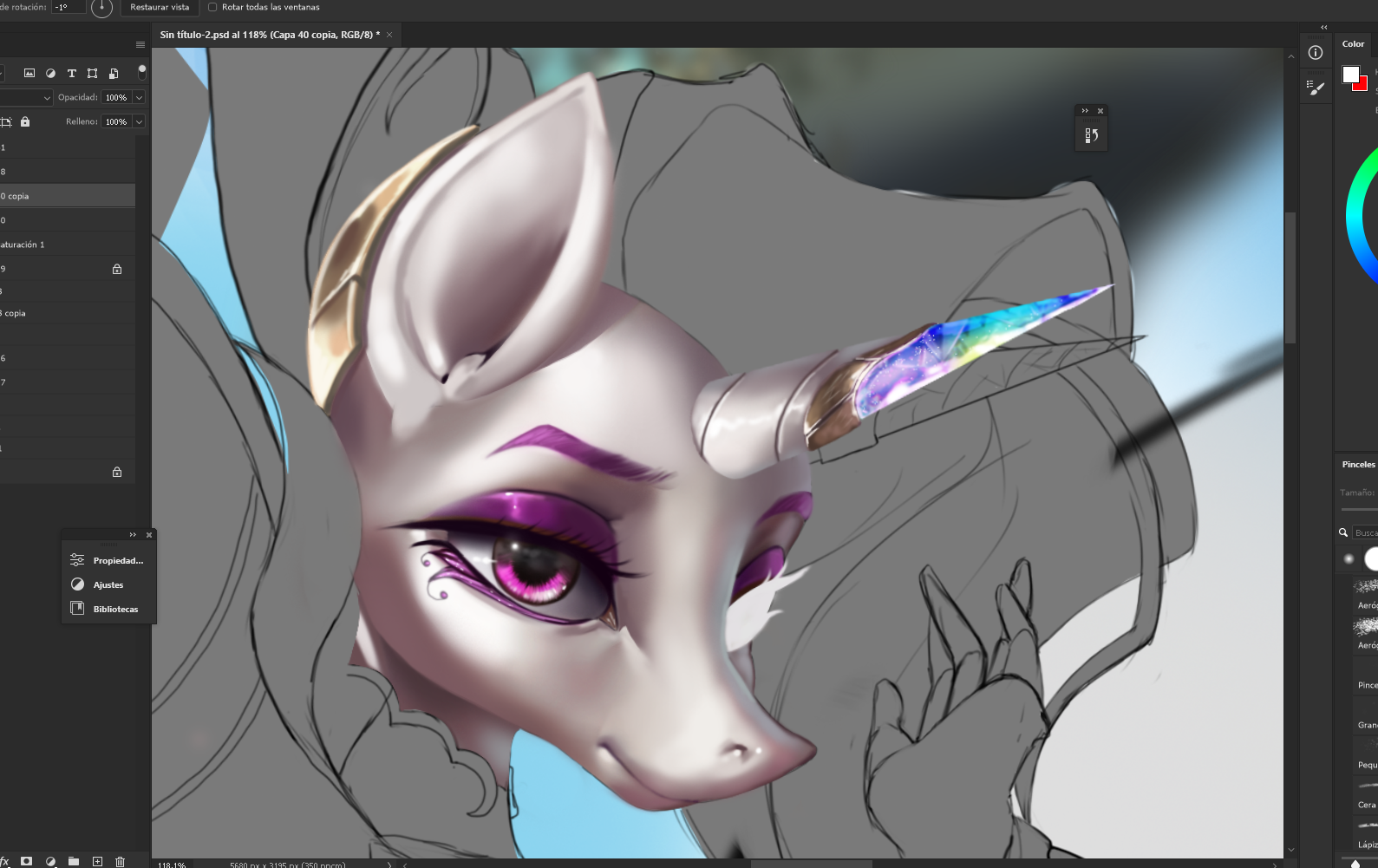Delete the selected layer
Screen dimensions: 1378x868
click(121, 861)
